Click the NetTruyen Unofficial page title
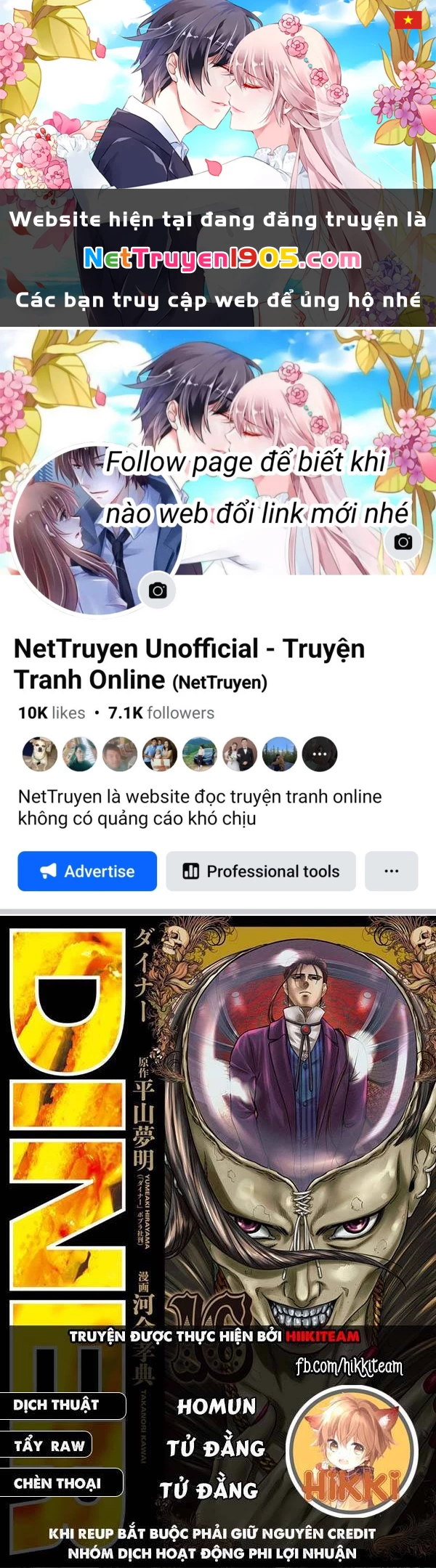This screenshot has height=1568, width=436. pos(189,664)
